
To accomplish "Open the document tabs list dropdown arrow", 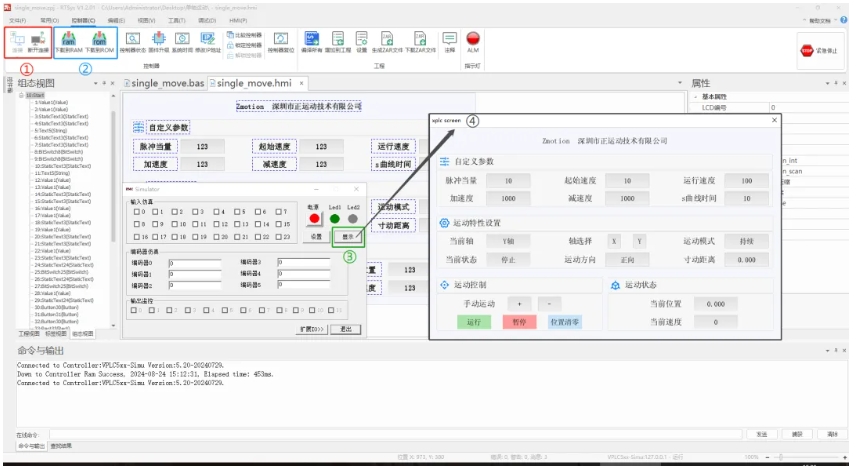I will point(680,83).
